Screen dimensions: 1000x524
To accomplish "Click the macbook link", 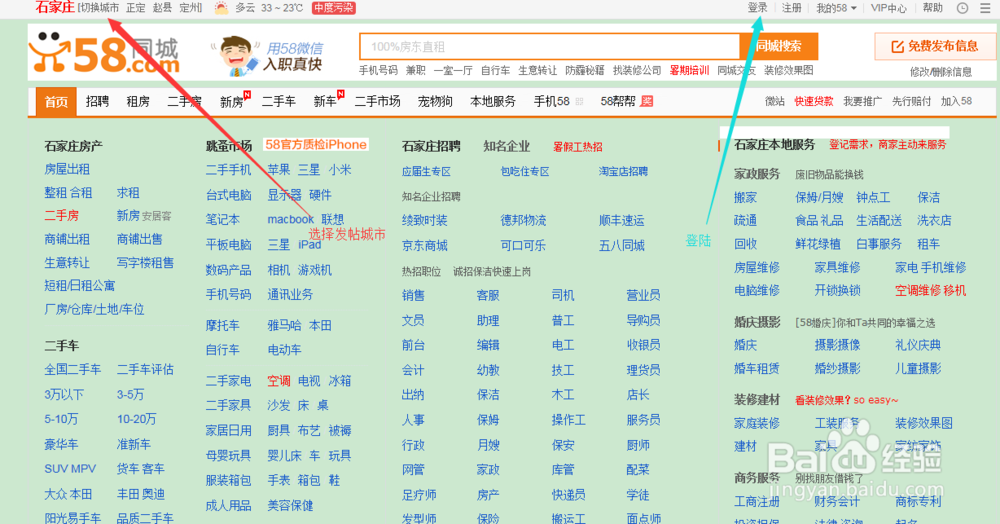I will 290,219.
